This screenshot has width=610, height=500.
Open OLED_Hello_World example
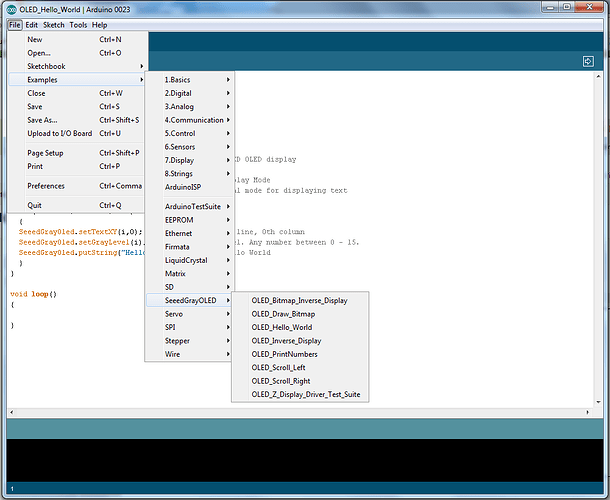click(300, 327)
